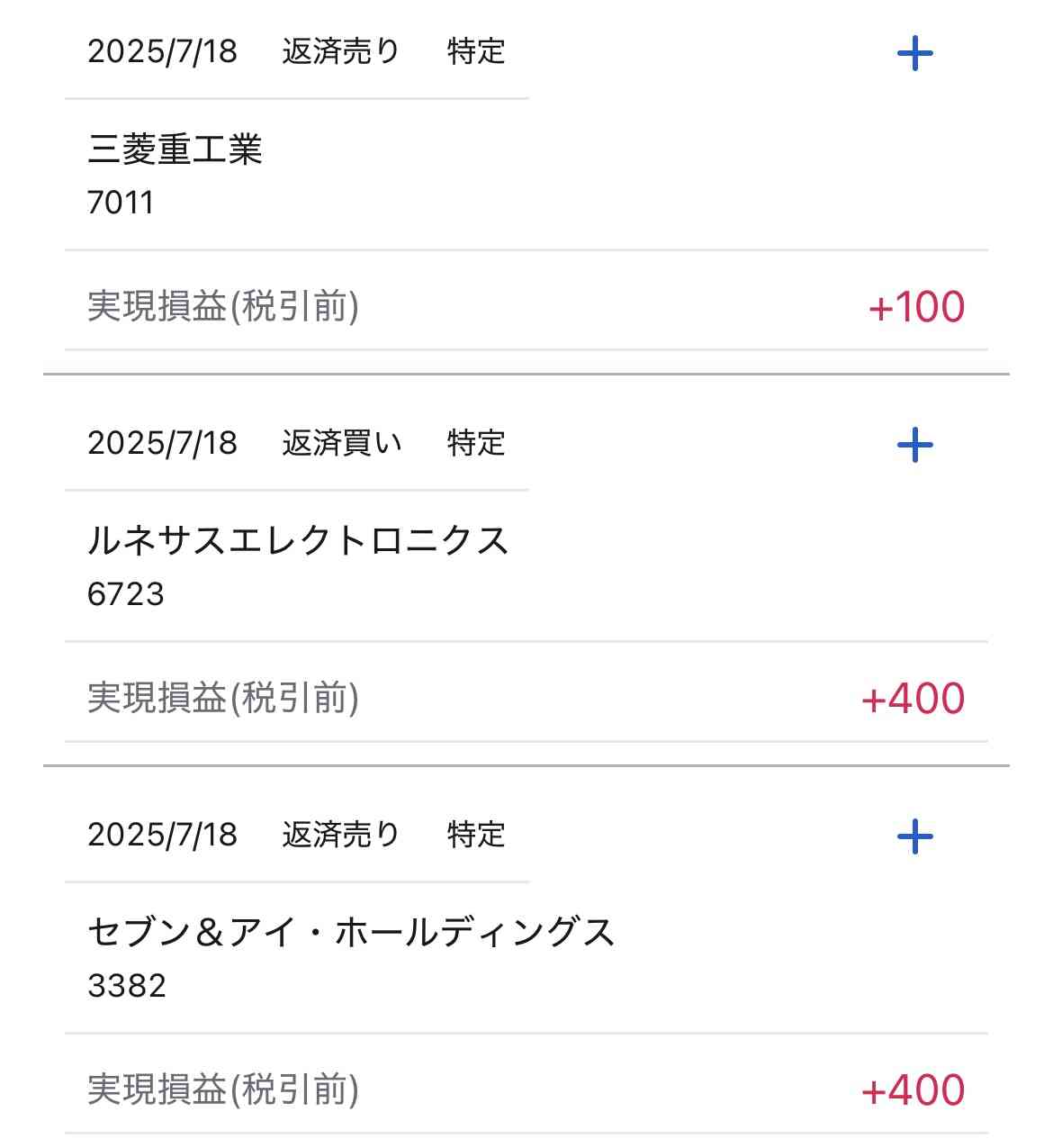This screenshot has width=1053, height=1148.
Task: Select stock code 7011
Action: pyautogui.click(x=121, y=203)
